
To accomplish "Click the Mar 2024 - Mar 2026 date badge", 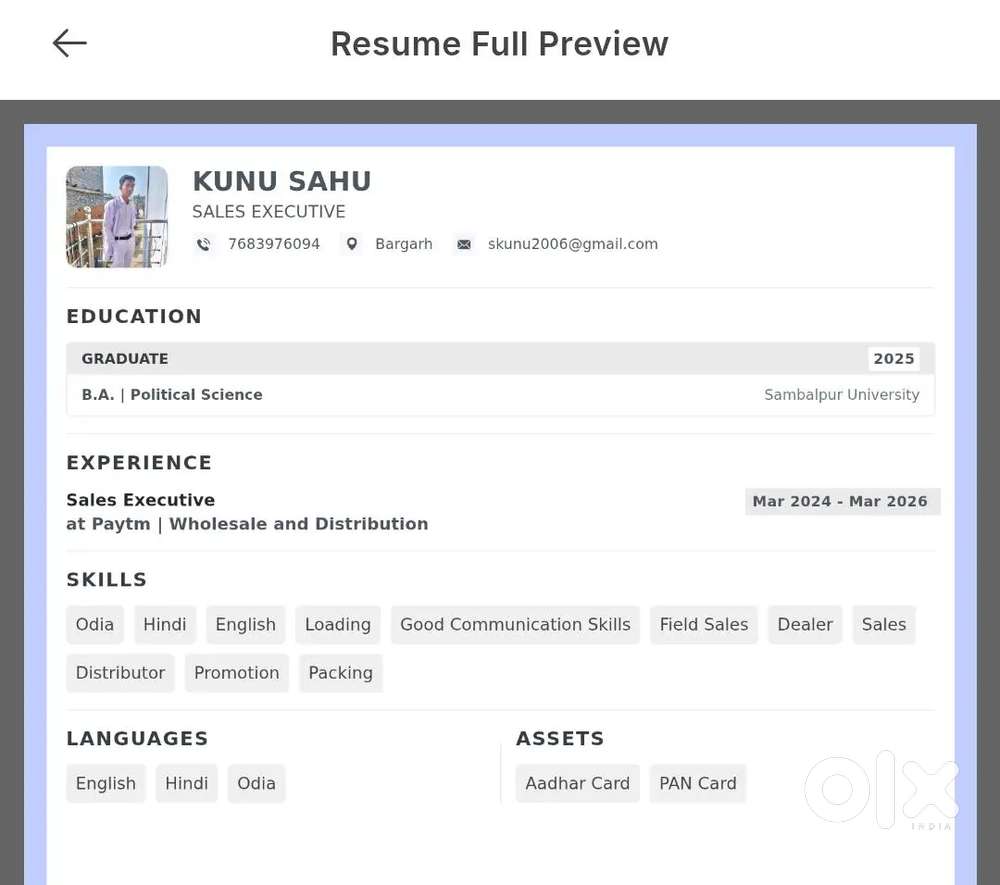I will point(840,501).
